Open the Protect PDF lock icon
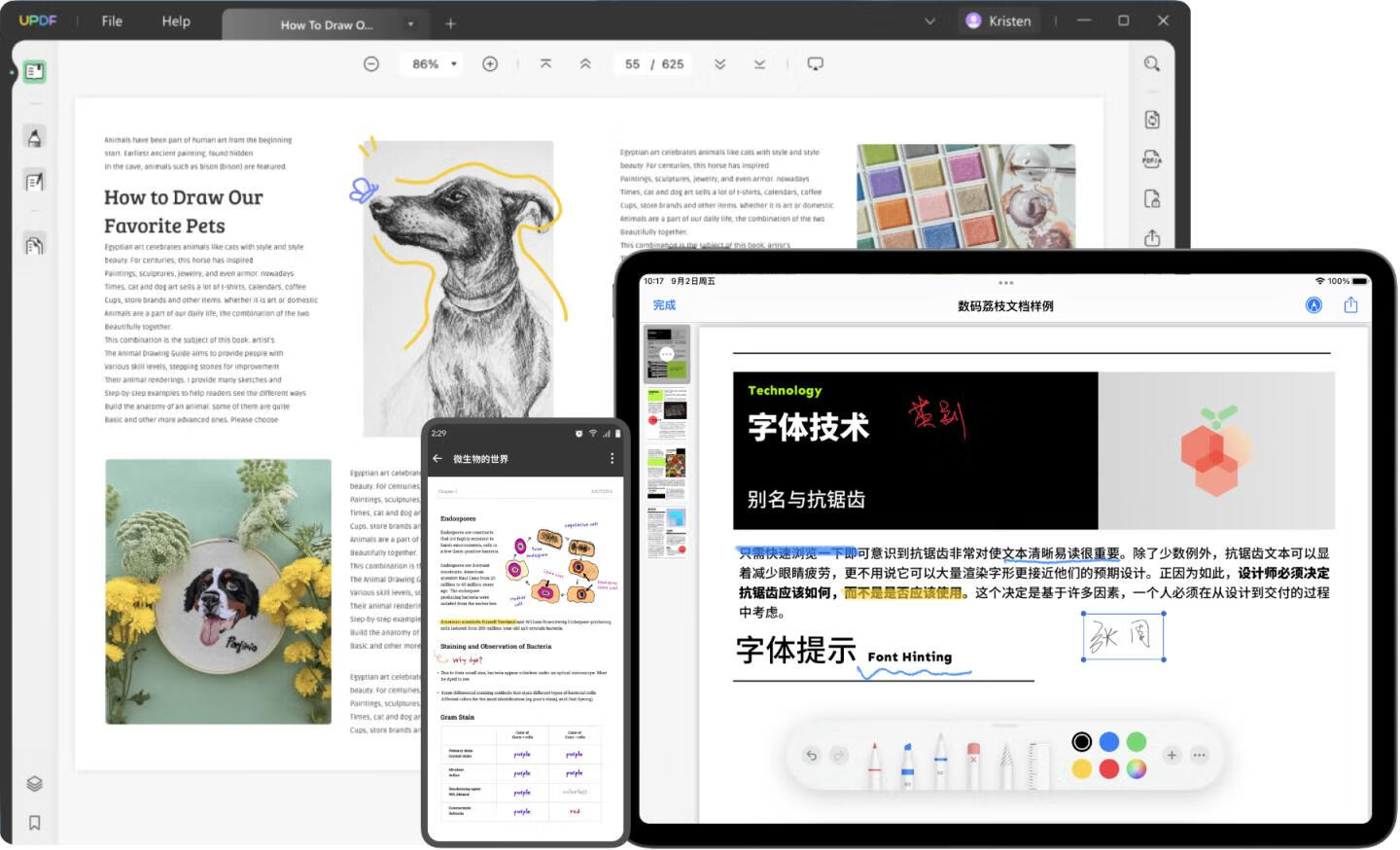The image size is (1400, 850). tap(1152, 199)
